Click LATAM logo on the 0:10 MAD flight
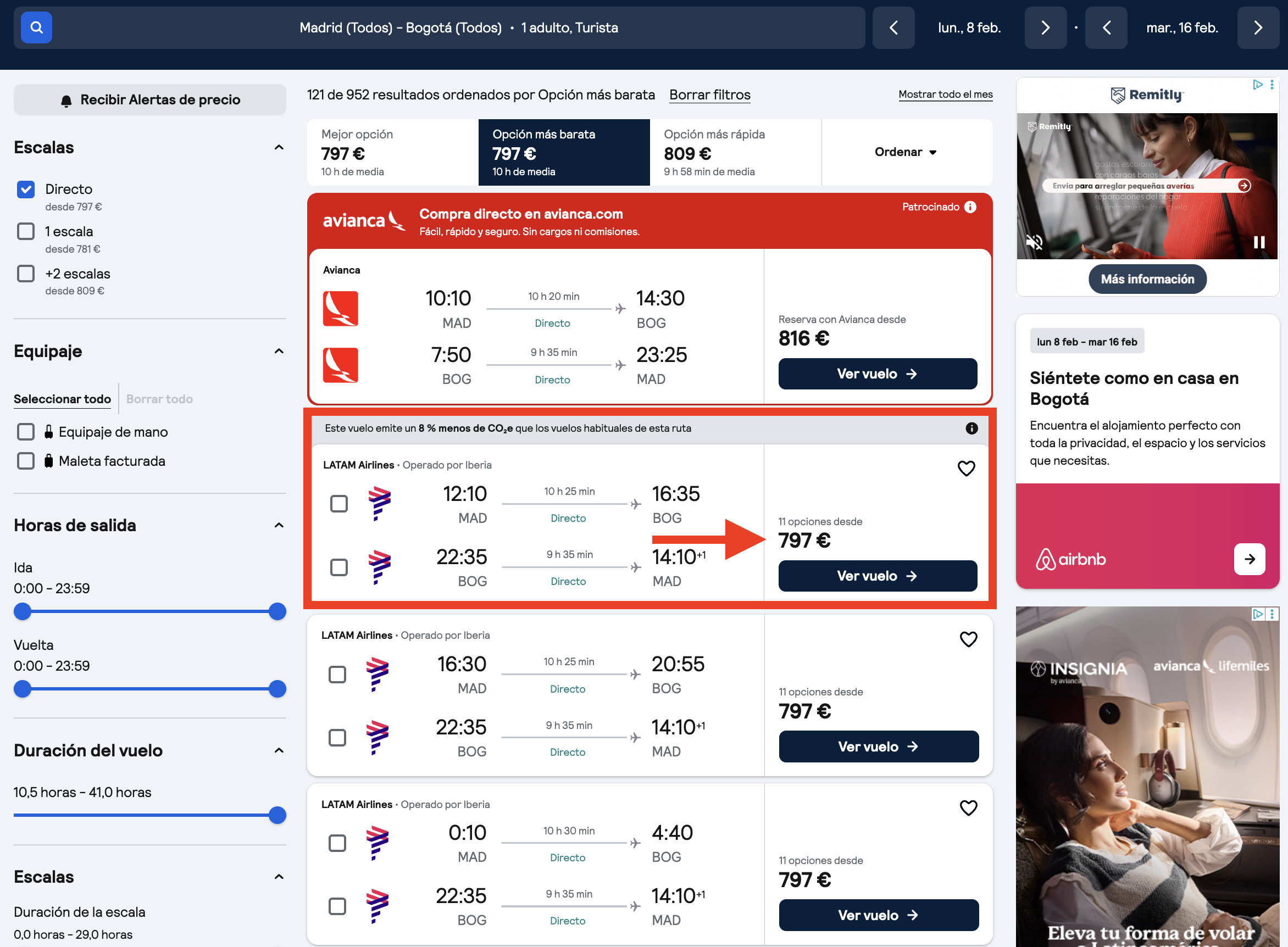 [x=377, y=843]
